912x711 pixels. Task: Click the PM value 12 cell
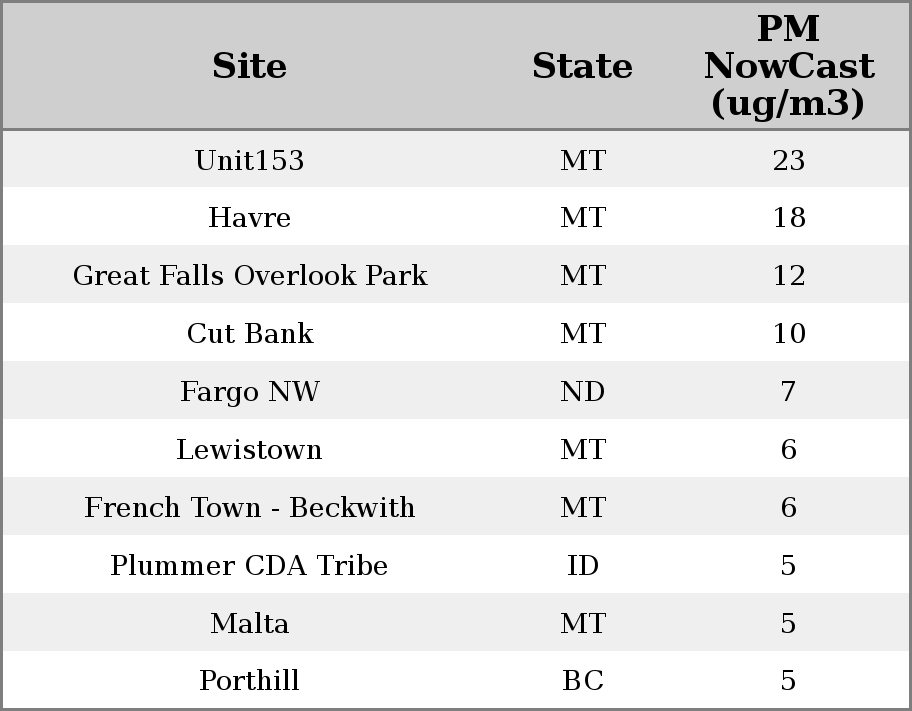(788, 276)
